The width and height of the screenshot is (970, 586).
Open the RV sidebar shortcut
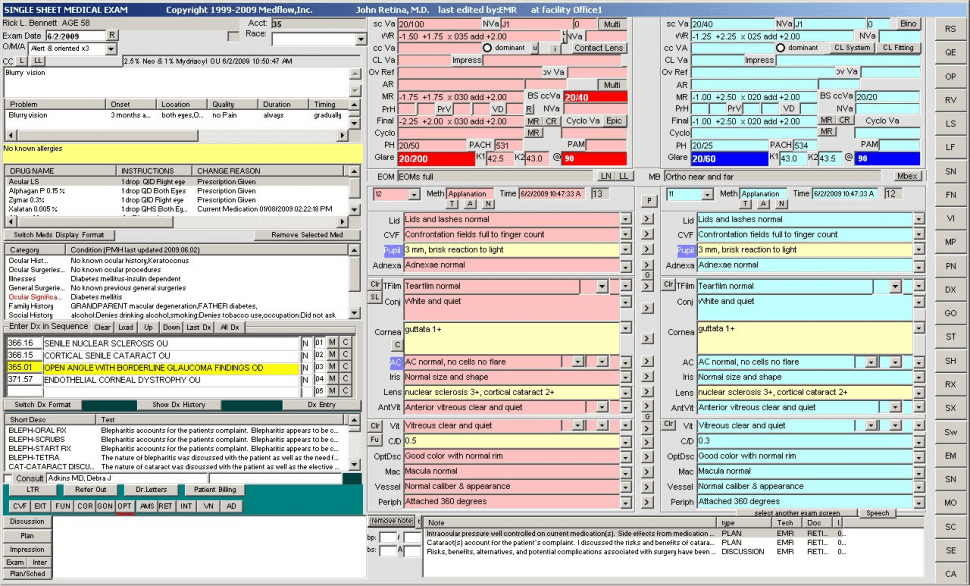(951, 100)
